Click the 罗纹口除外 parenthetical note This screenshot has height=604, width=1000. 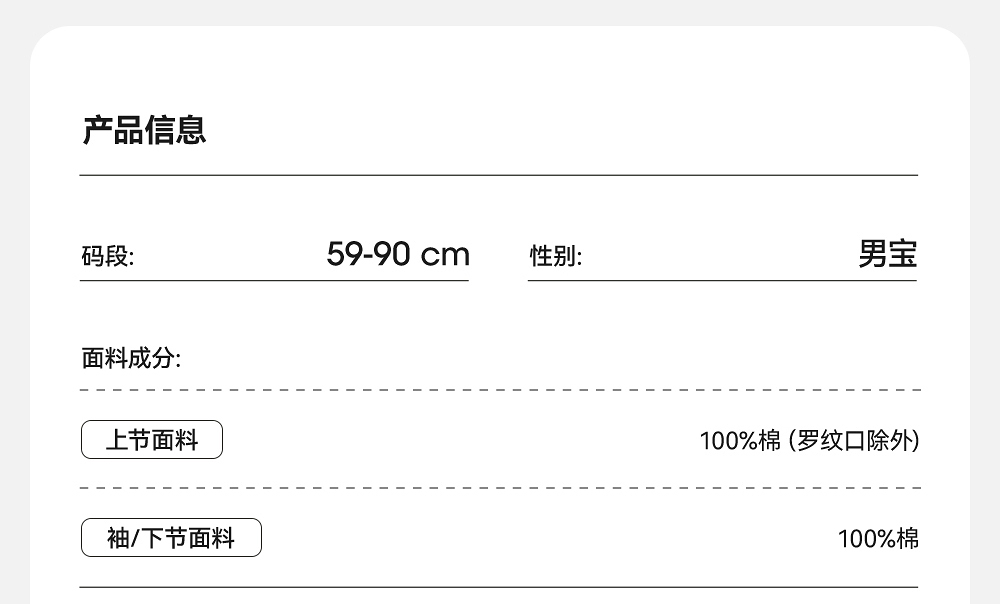point(854,440)
